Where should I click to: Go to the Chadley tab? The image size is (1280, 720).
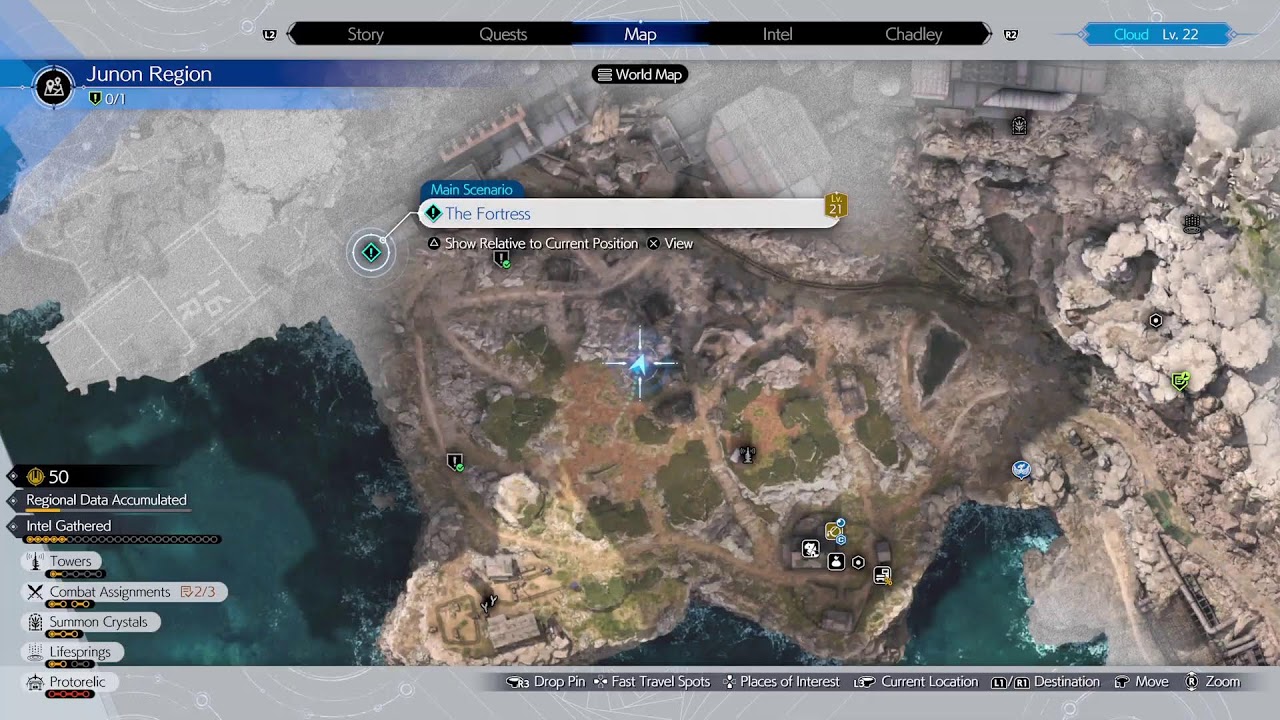[x=914, y=34]
